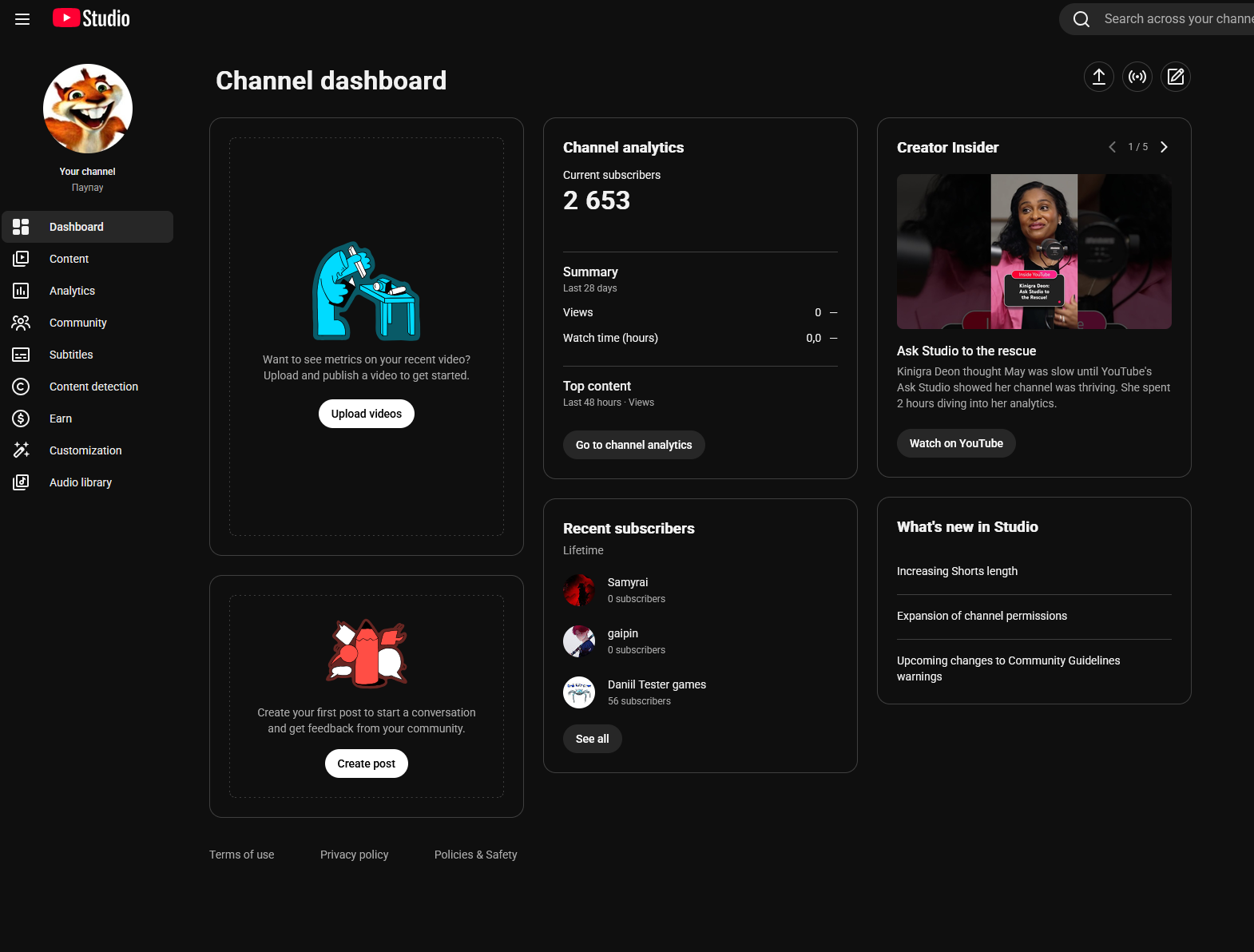
Task: Click See all recent subscribers
Action: (593, 739)
